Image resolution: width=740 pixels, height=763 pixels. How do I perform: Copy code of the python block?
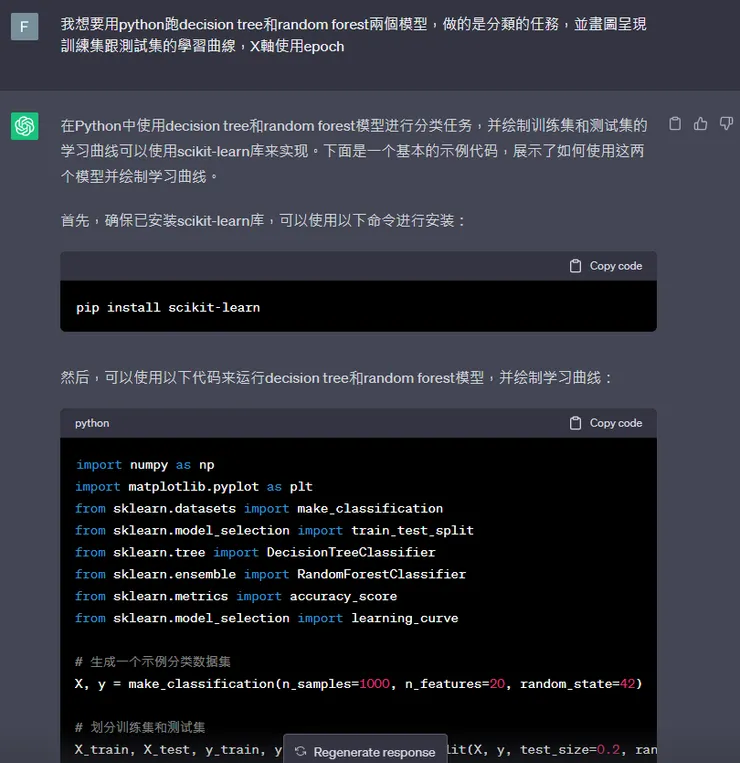606,423
